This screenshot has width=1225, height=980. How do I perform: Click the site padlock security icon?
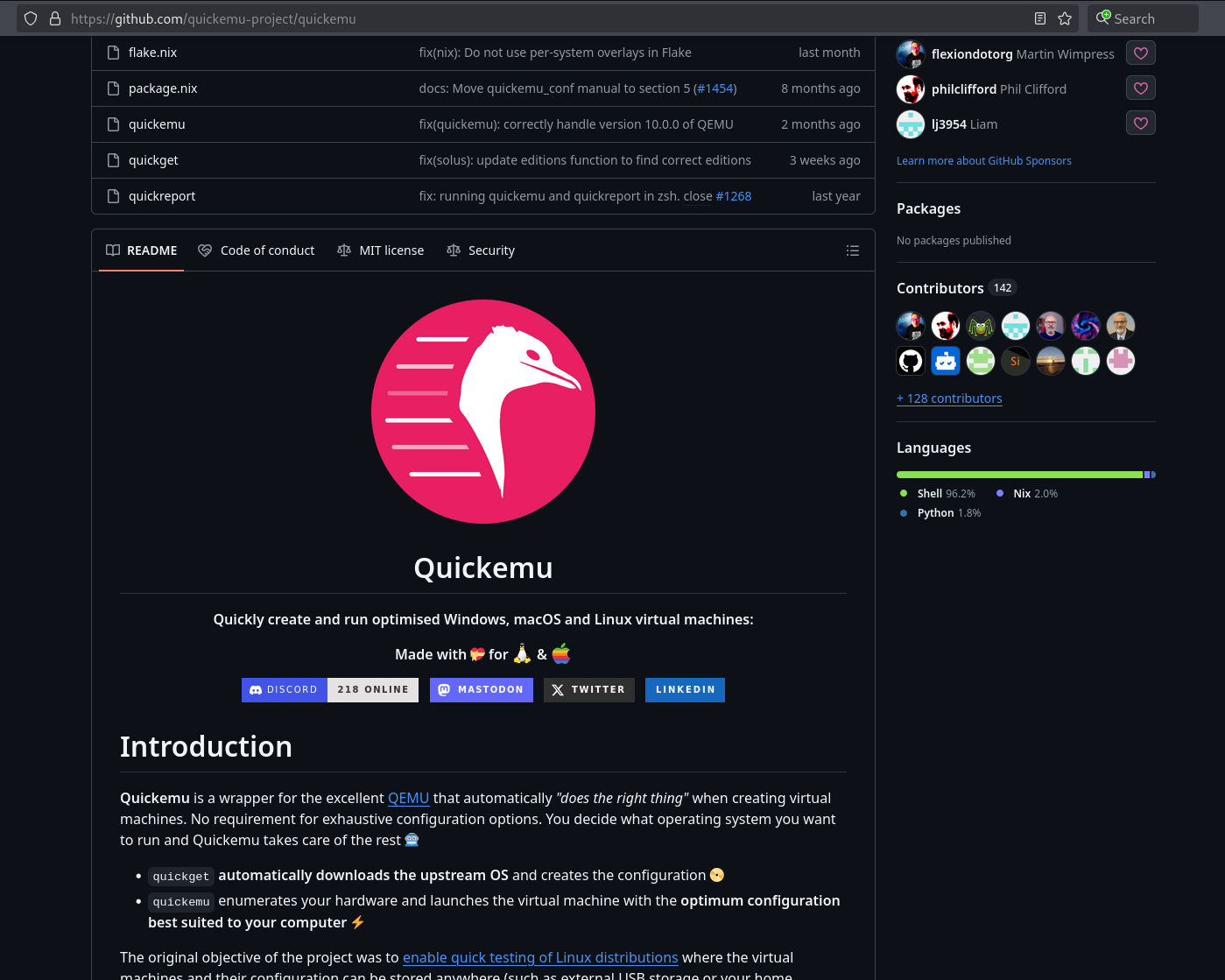click(55, 18)
